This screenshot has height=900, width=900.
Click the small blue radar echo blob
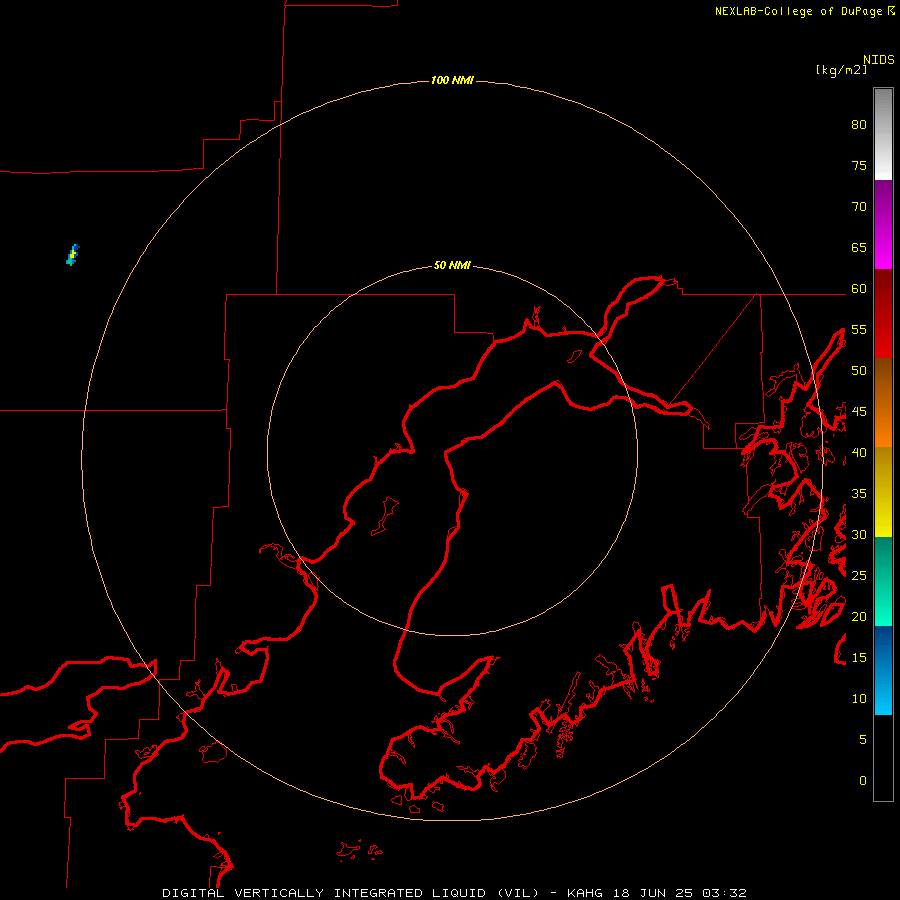click(x=72, y=255)
